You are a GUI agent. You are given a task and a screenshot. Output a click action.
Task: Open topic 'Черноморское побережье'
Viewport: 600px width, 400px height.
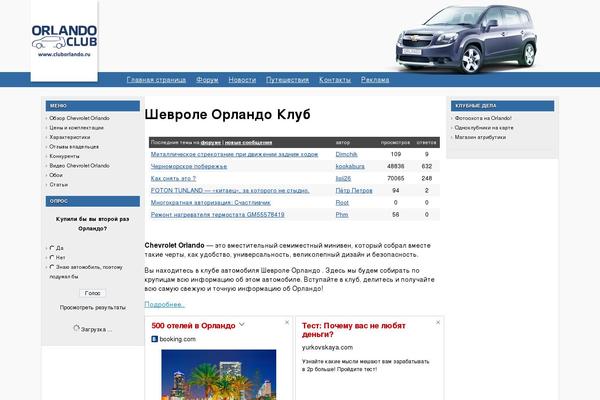tap(189, 167)
